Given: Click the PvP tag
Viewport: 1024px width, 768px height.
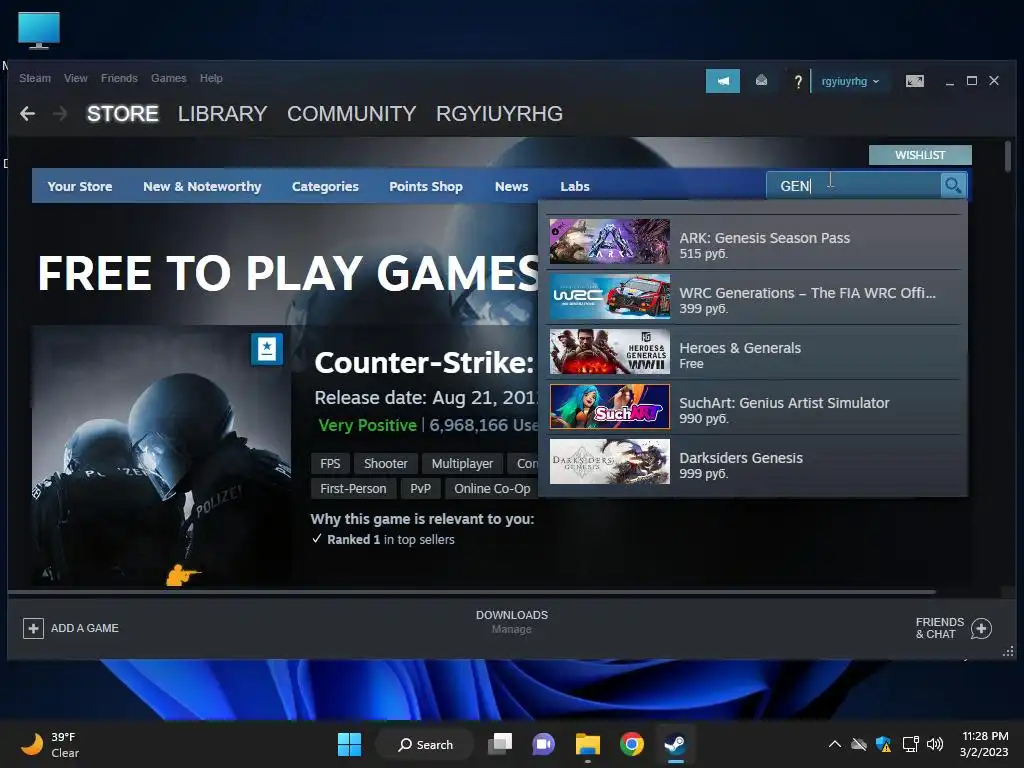Looking at the screenshot, I should point(420,488).
